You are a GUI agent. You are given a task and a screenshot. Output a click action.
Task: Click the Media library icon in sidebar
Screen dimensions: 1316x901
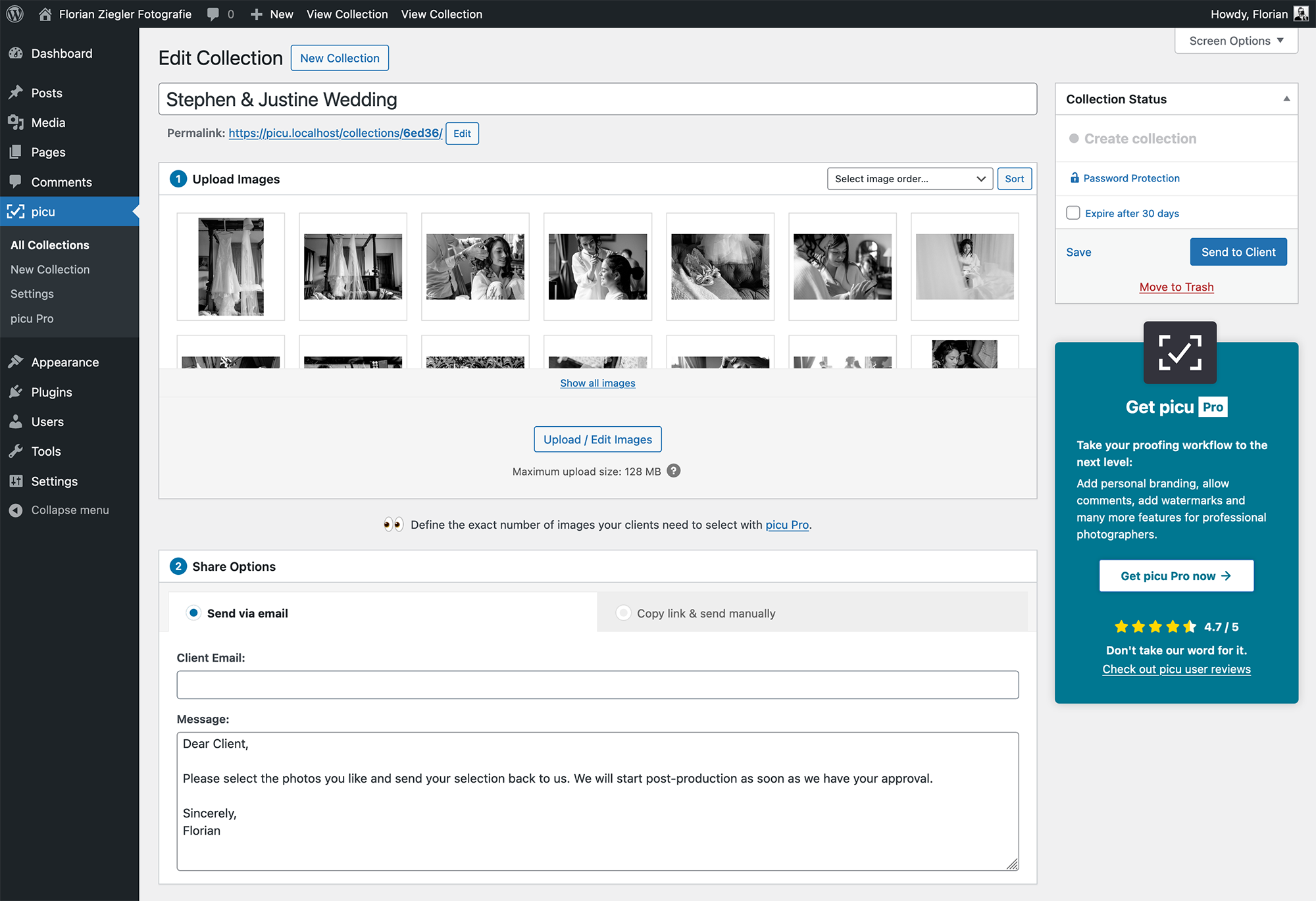tap(14, 122)
